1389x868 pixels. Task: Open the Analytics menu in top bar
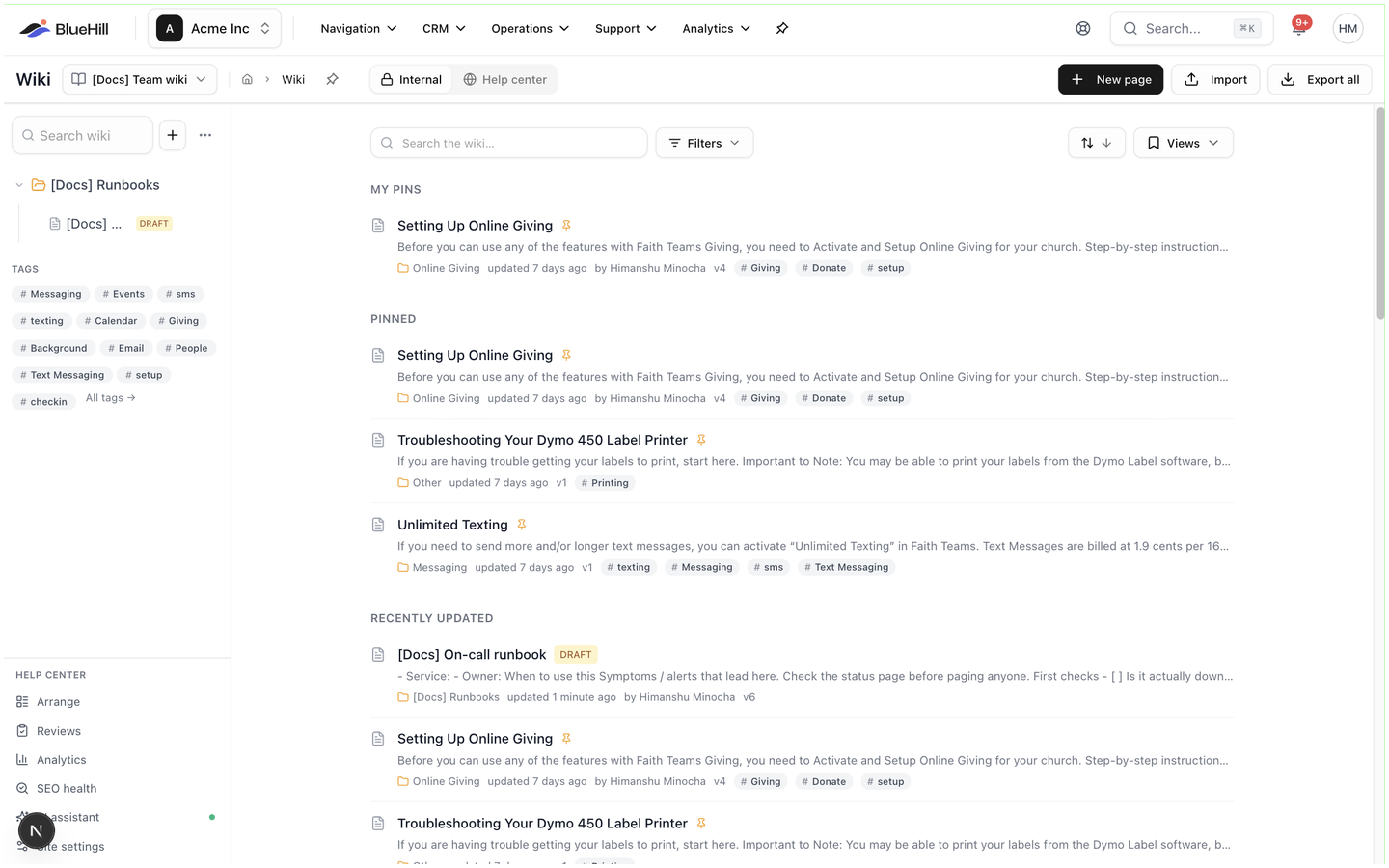pyautogui.click(x=716, y=29)
